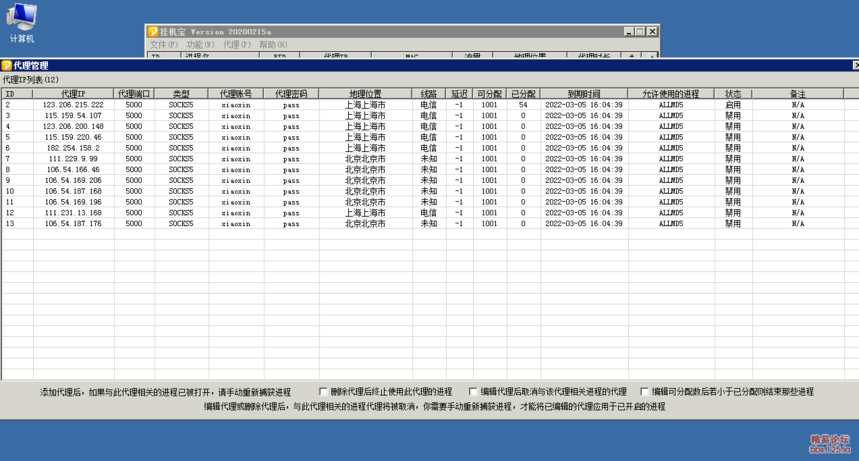Sort by the 代理IP column header
The image size is (859, 461).
[x=73, y=94]
